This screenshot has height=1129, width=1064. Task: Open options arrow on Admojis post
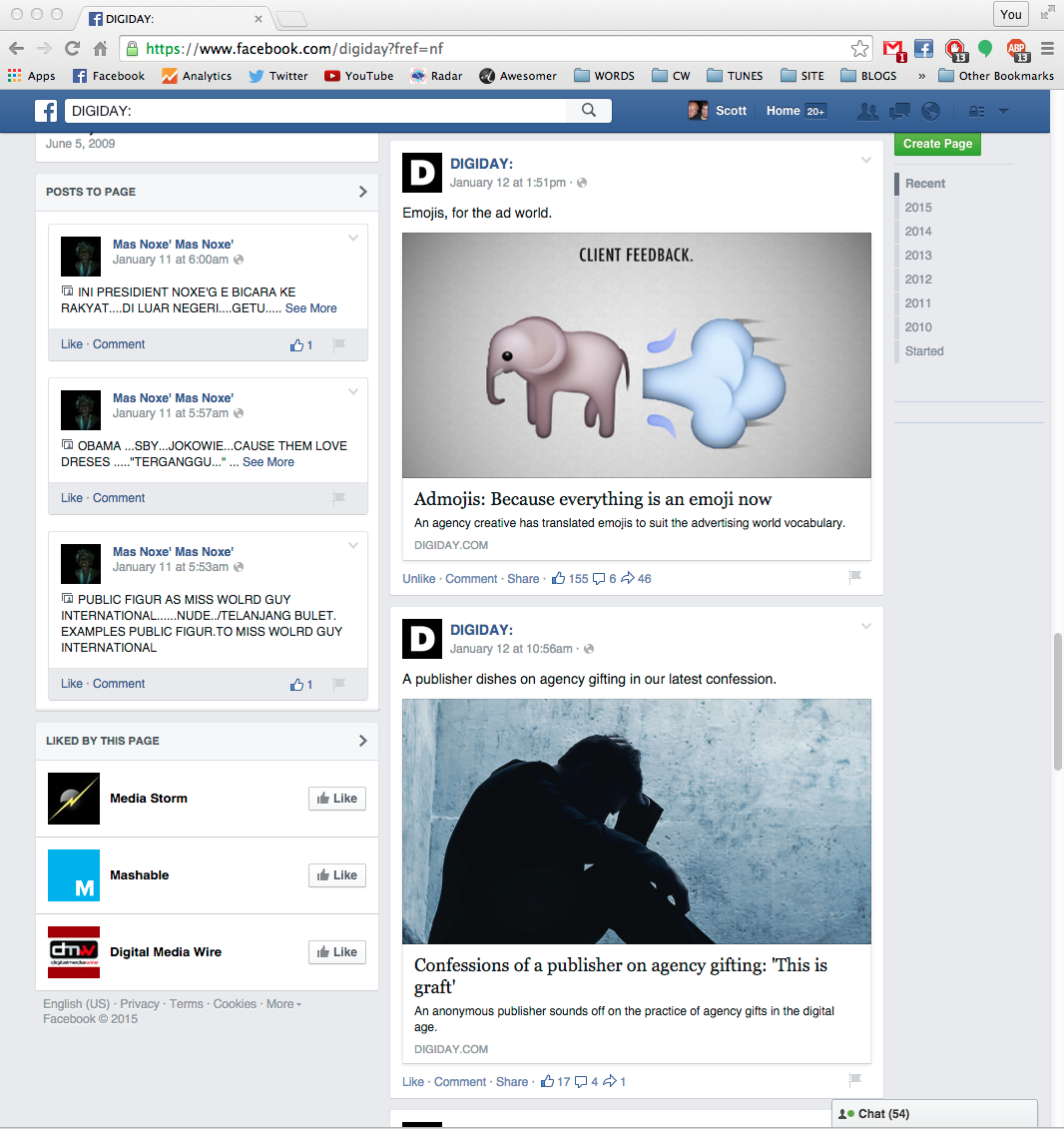point(866,161)
